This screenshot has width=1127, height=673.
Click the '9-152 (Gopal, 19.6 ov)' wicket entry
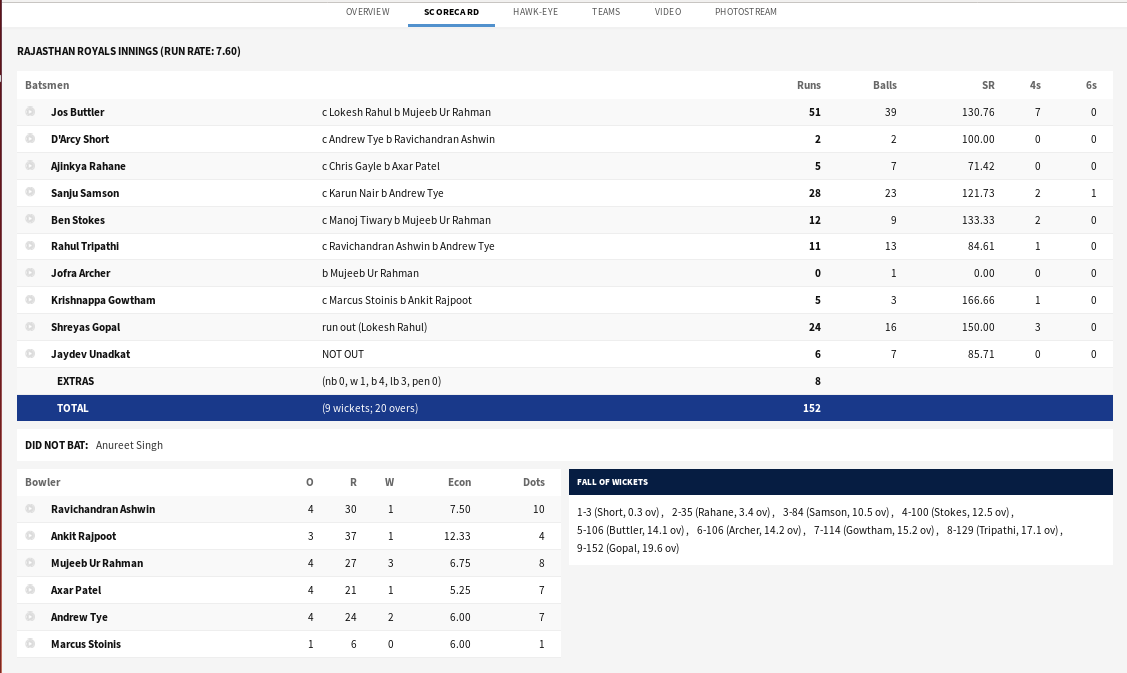coord(628,549)
